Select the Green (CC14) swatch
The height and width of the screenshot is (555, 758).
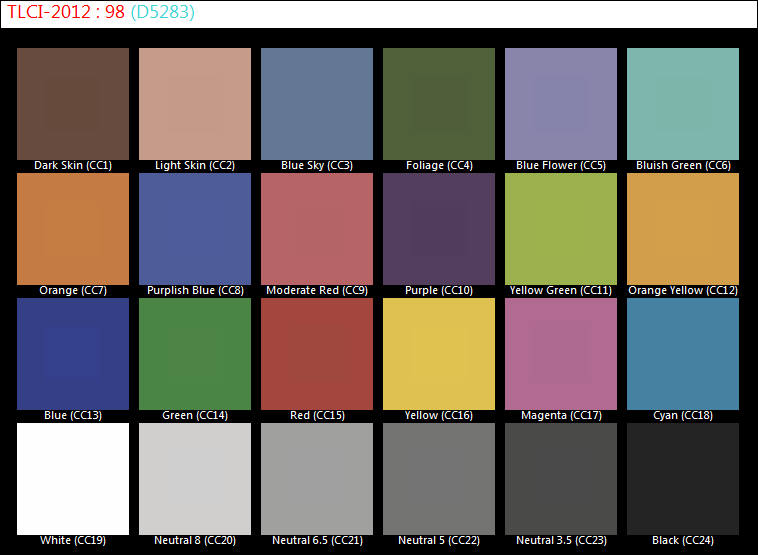(x=195, y=353)
